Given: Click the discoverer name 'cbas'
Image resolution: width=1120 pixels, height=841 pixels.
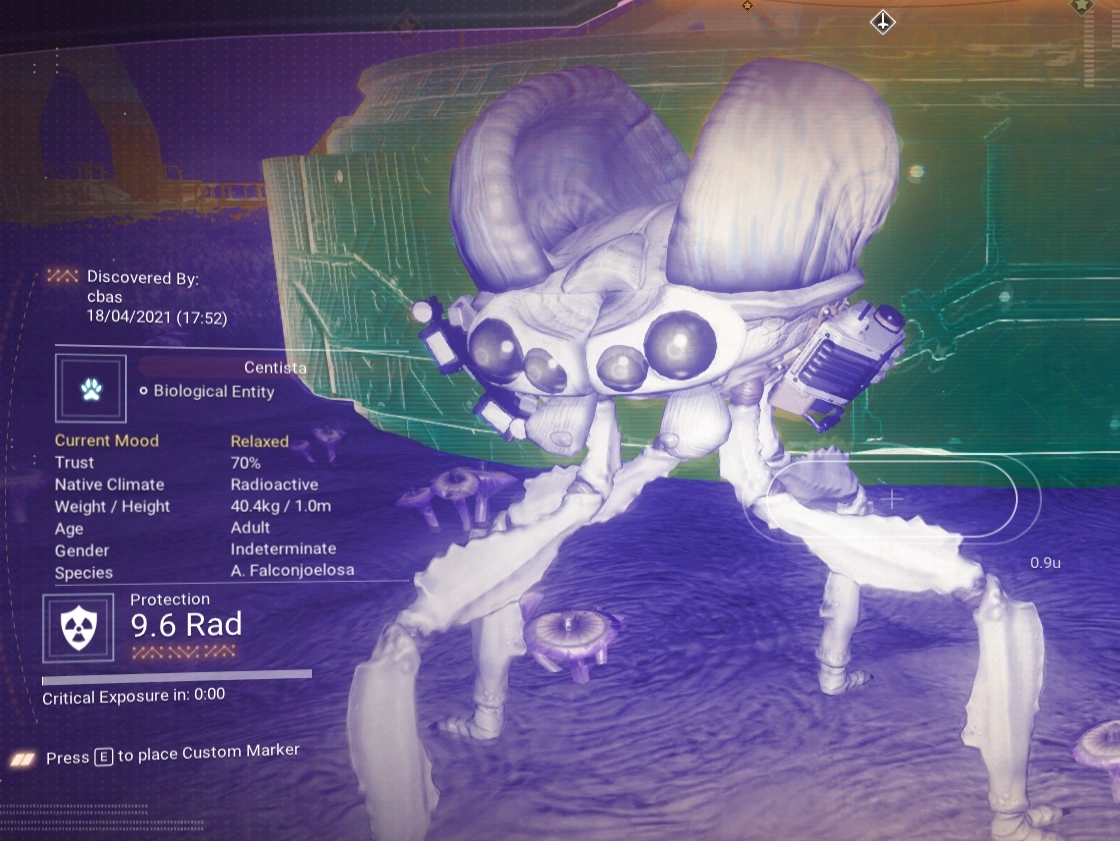Looking at the screenshot, I should click(104, 297).
